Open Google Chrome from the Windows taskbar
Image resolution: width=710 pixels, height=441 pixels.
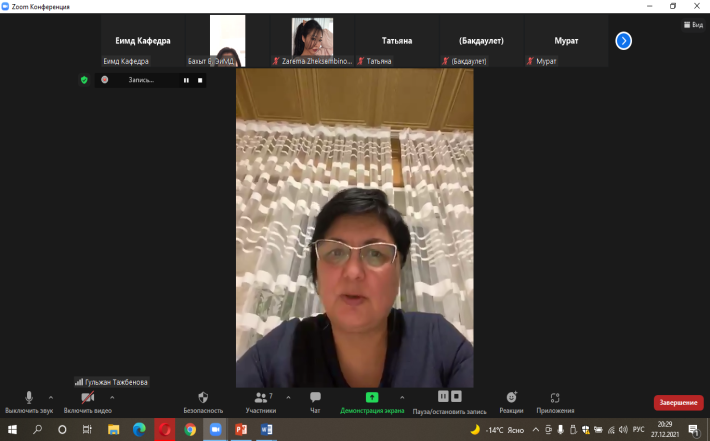pos(189,429)
